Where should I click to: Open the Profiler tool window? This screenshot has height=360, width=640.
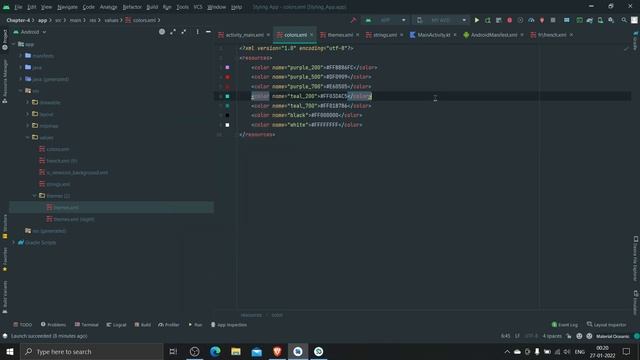point(169,325)
